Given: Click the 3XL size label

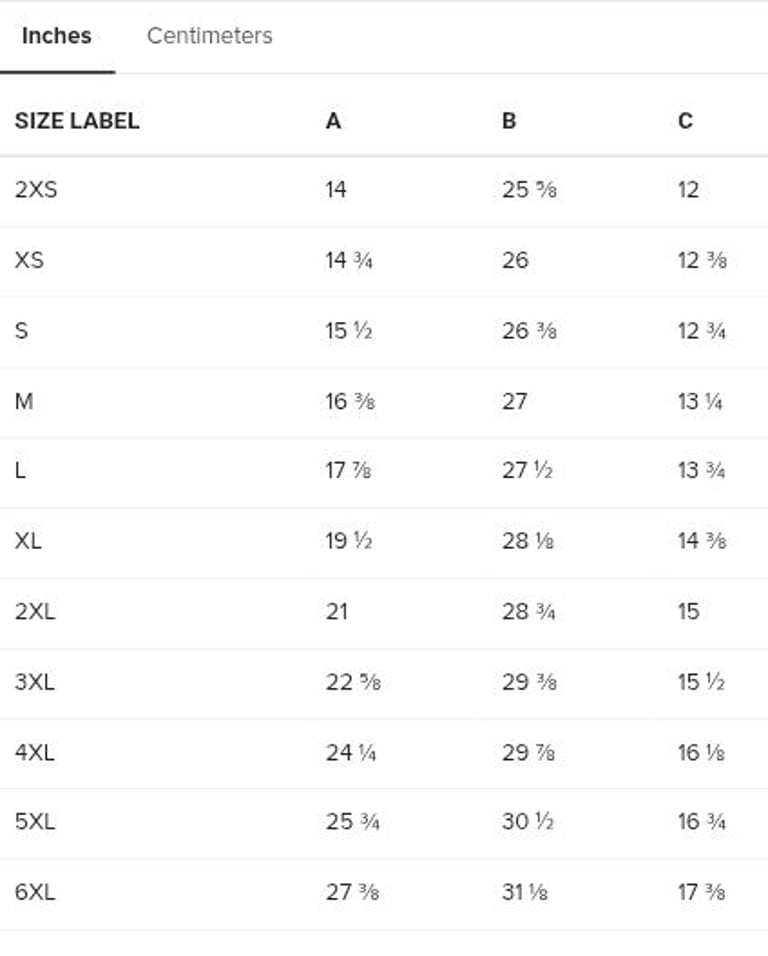Looking at the screenshot, I should [35, 682].
